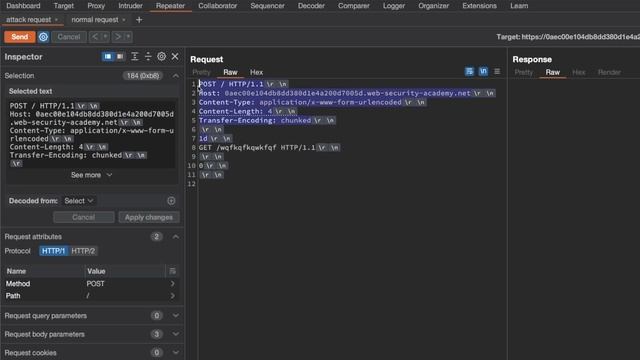Select the 'attack request' Repeater tab

pyautogui.click(x=28, y=20)
